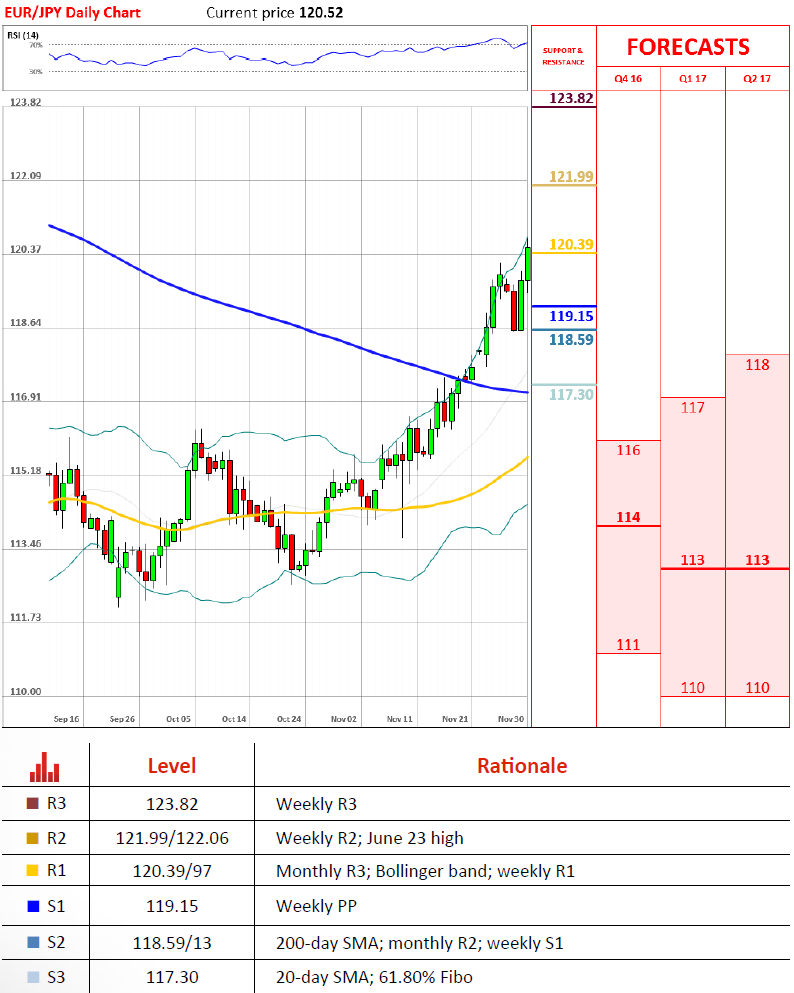Click the RSI 70% threshold label
This screenshot has height=993, width=794.
36,45
